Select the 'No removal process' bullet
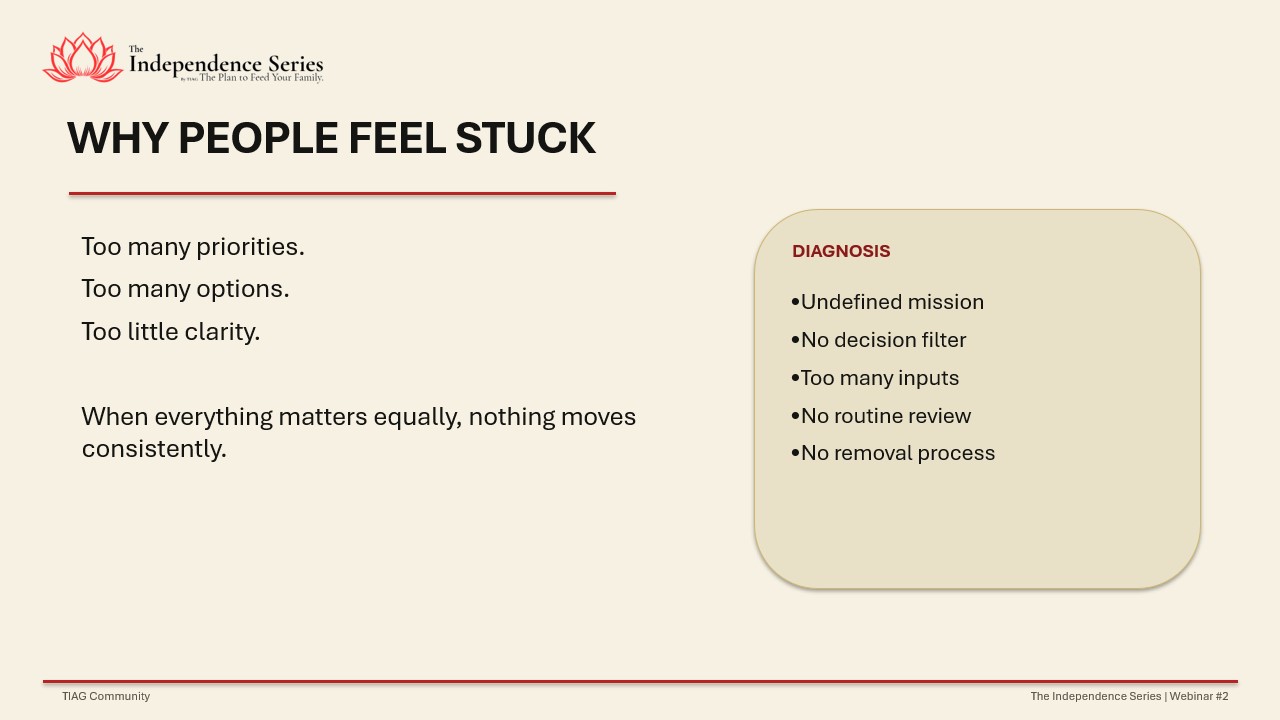1280x720 pixels. (893, 453)
